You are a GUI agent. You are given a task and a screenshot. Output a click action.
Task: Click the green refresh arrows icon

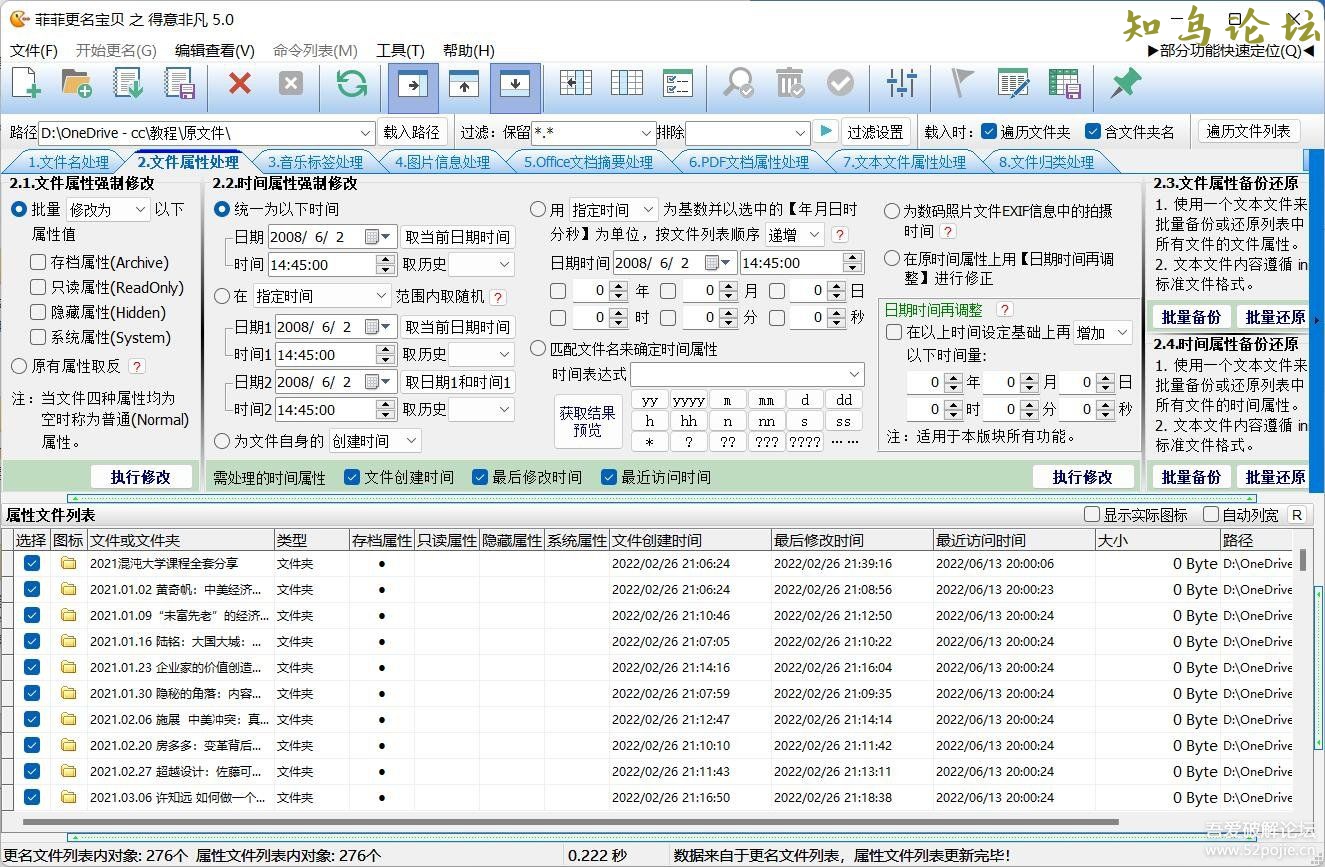[352, 84]
